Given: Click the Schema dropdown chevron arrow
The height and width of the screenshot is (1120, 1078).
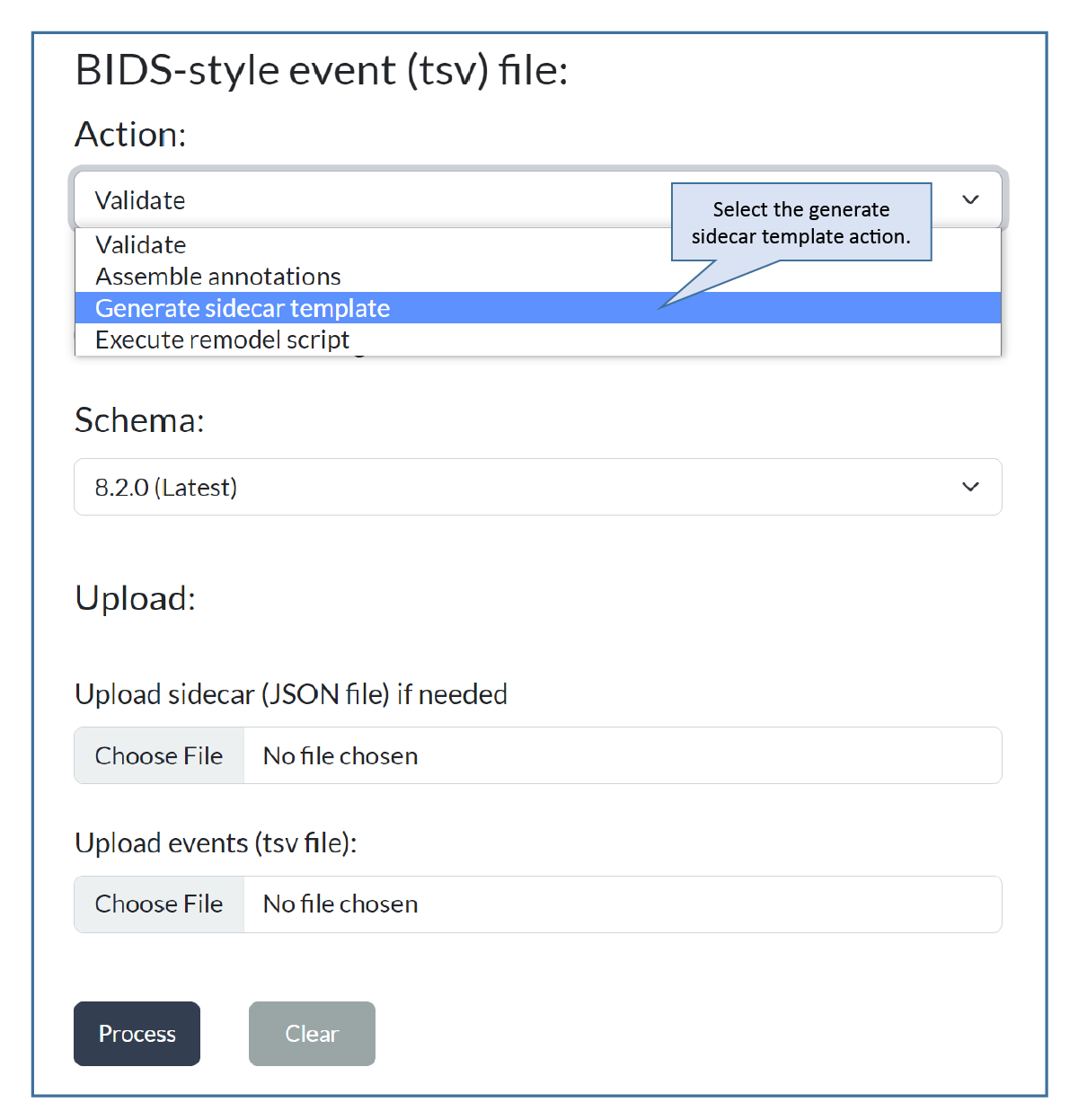Looking at the screenshot, I should (x=970, y=487).
